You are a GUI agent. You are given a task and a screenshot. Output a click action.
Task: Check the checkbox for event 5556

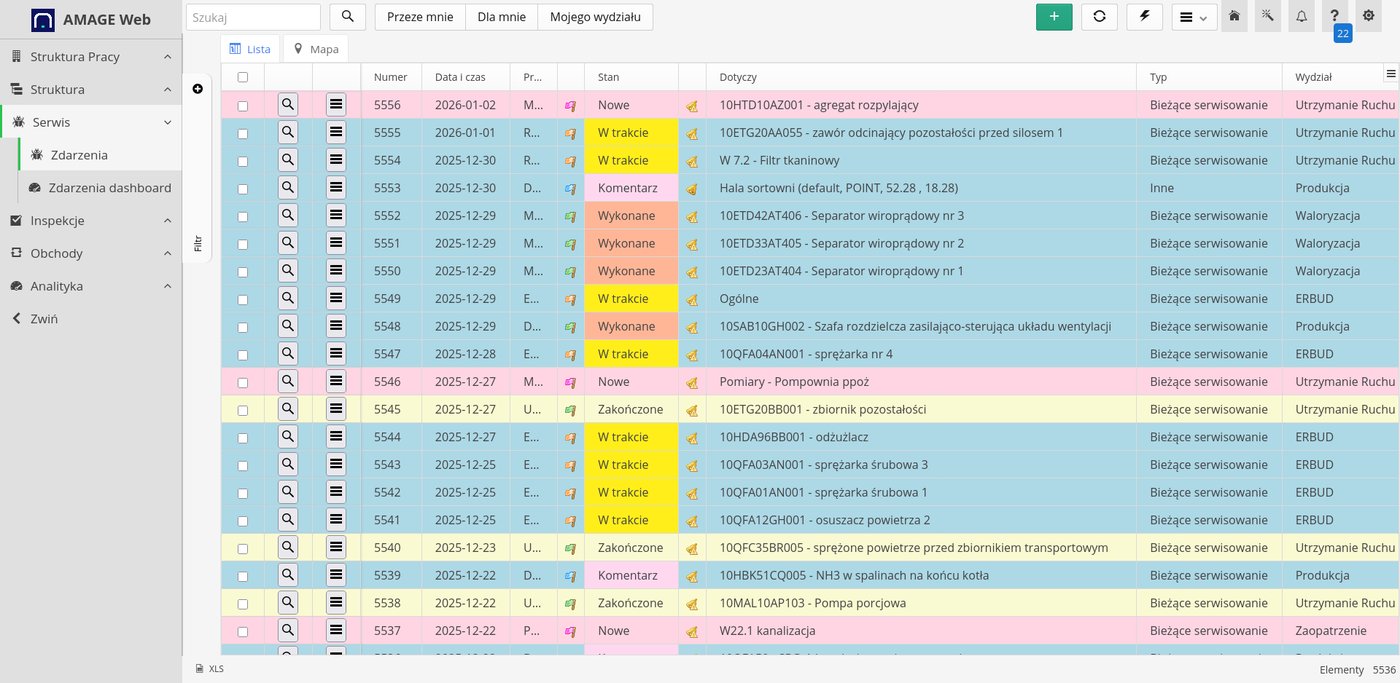[242, 105]
